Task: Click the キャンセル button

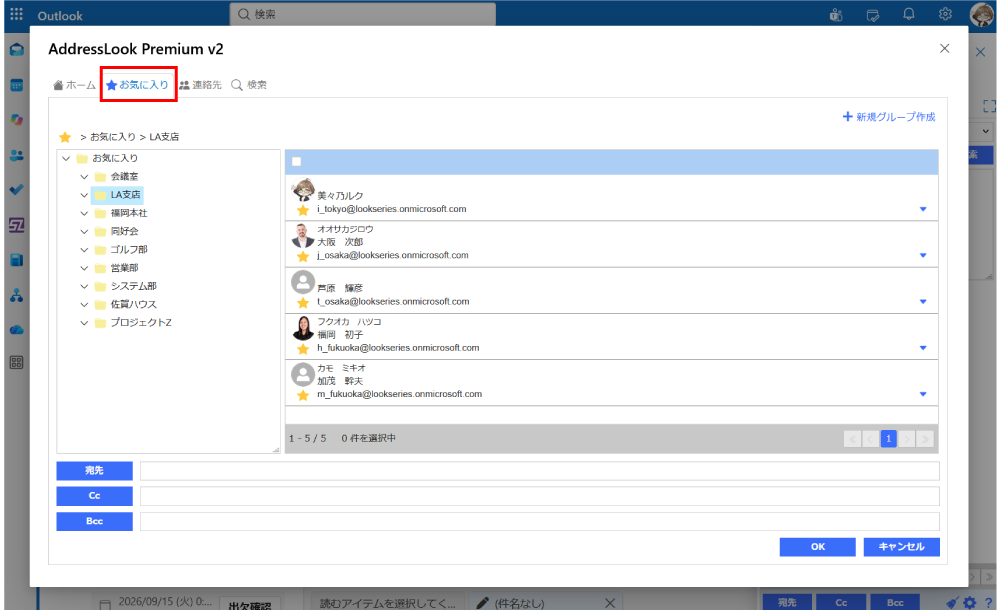Action: [x=902, y=547]
